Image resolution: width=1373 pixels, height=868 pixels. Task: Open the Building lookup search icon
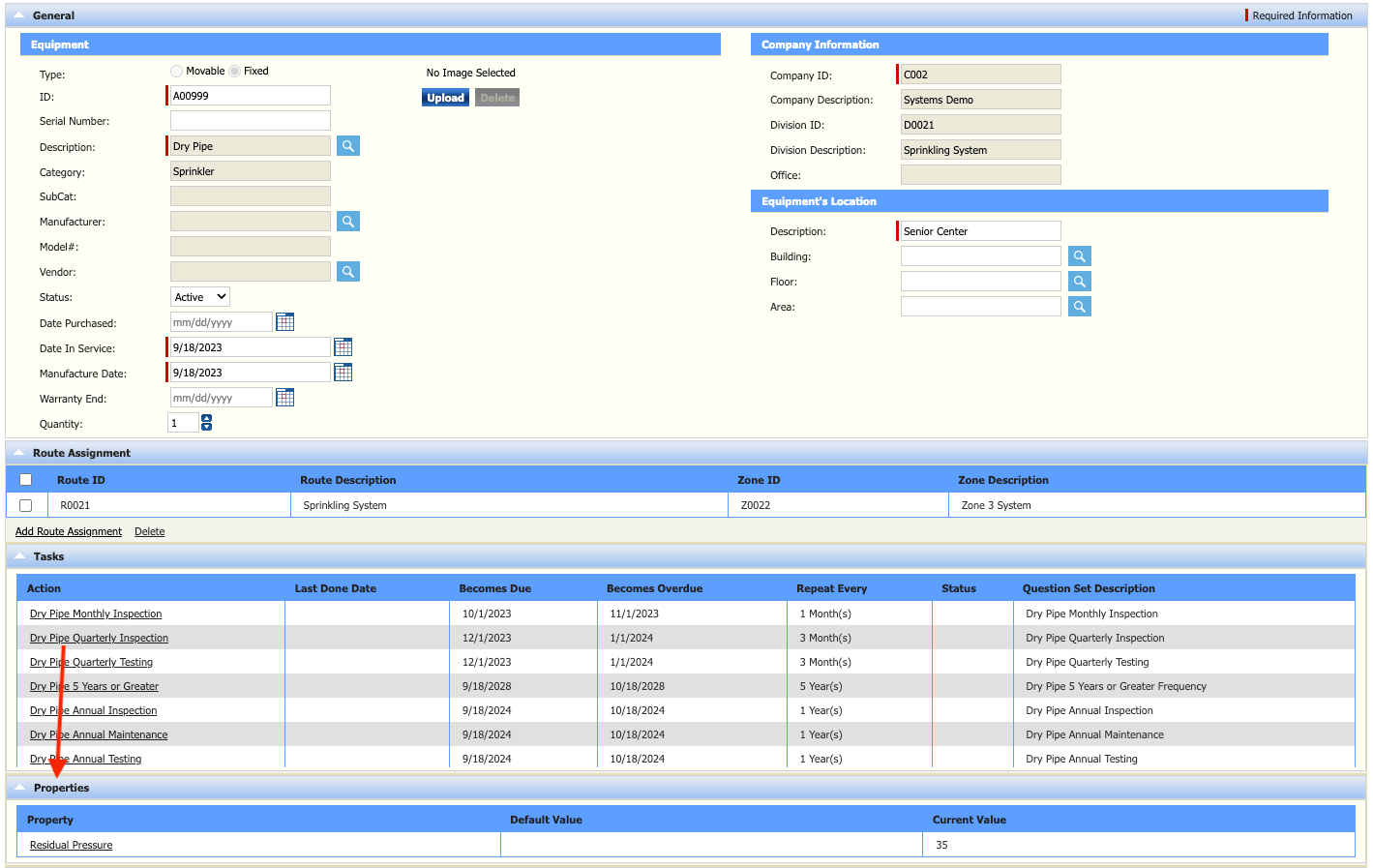tap(1079, 255)
